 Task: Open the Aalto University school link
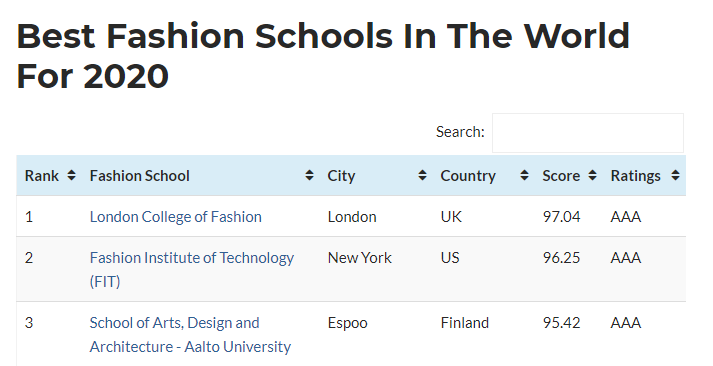pos(190,335)
